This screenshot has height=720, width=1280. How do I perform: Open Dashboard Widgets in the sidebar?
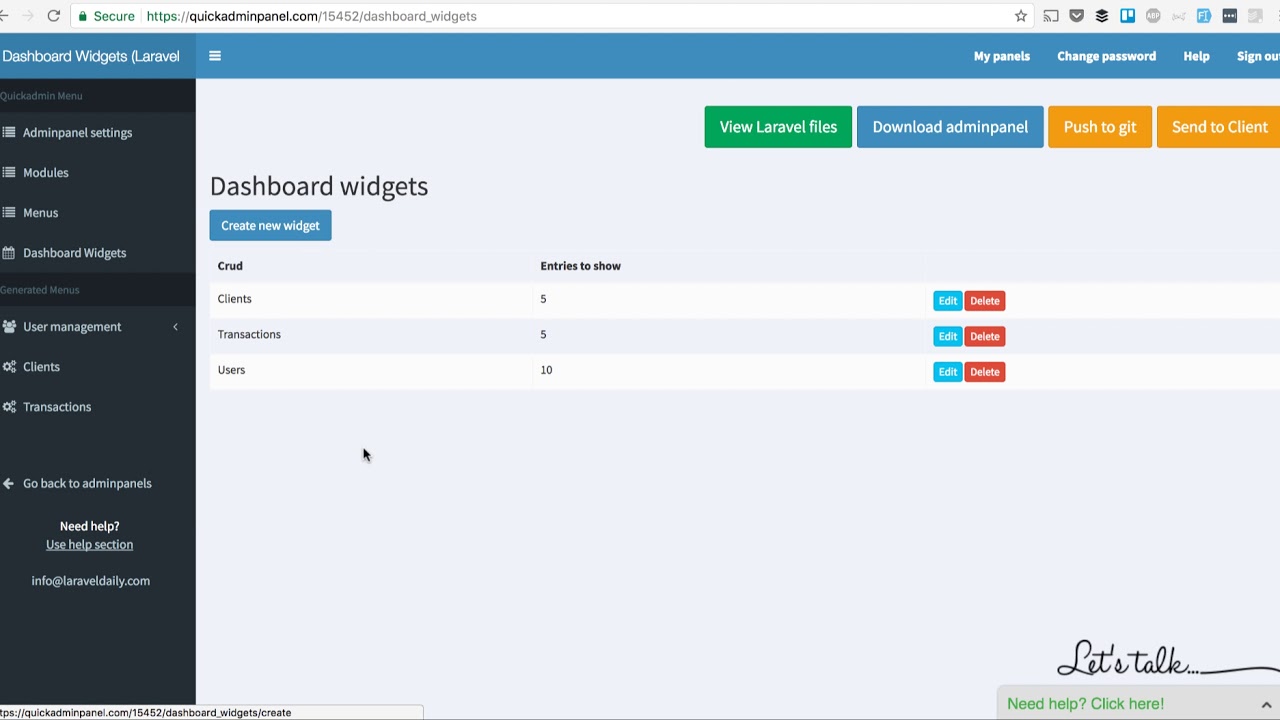(x=75, y=253)
